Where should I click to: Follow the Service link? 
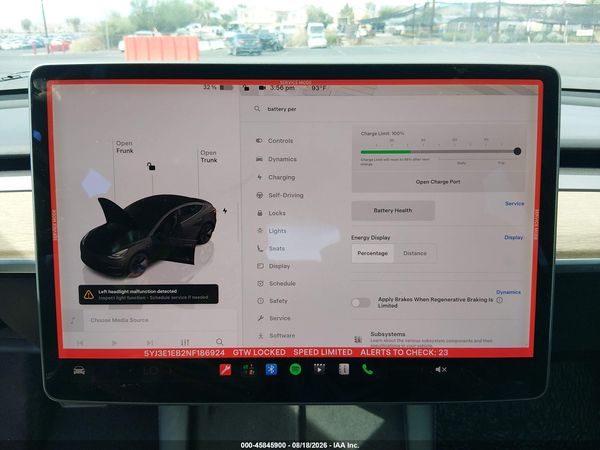(x=514, y=204)
